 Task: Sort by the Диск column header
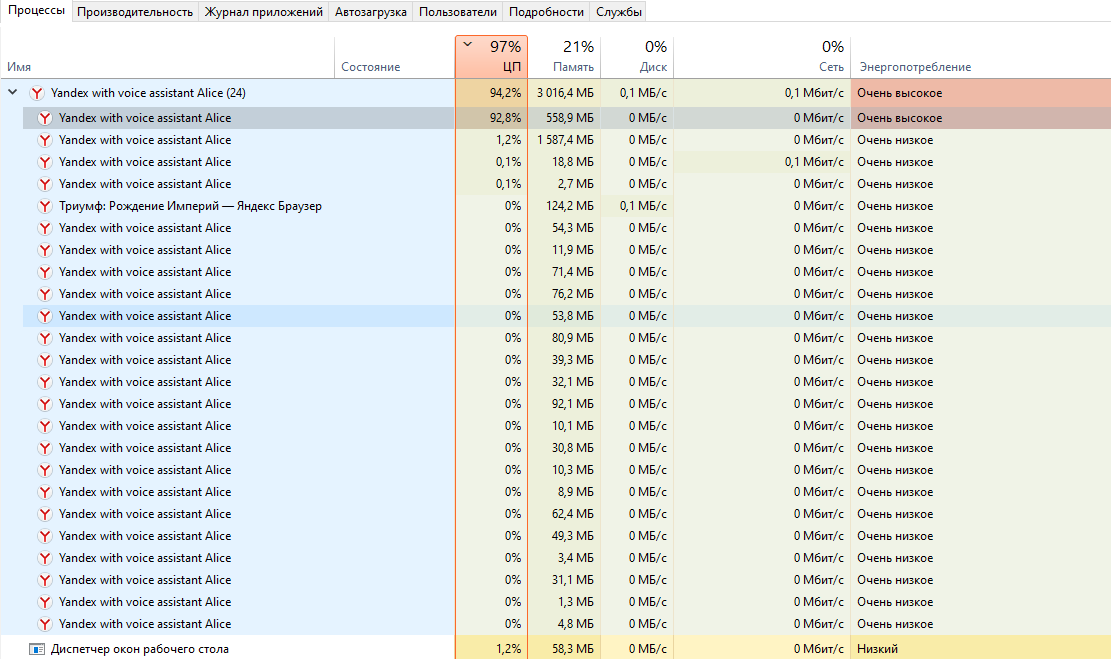coord(637,57)
